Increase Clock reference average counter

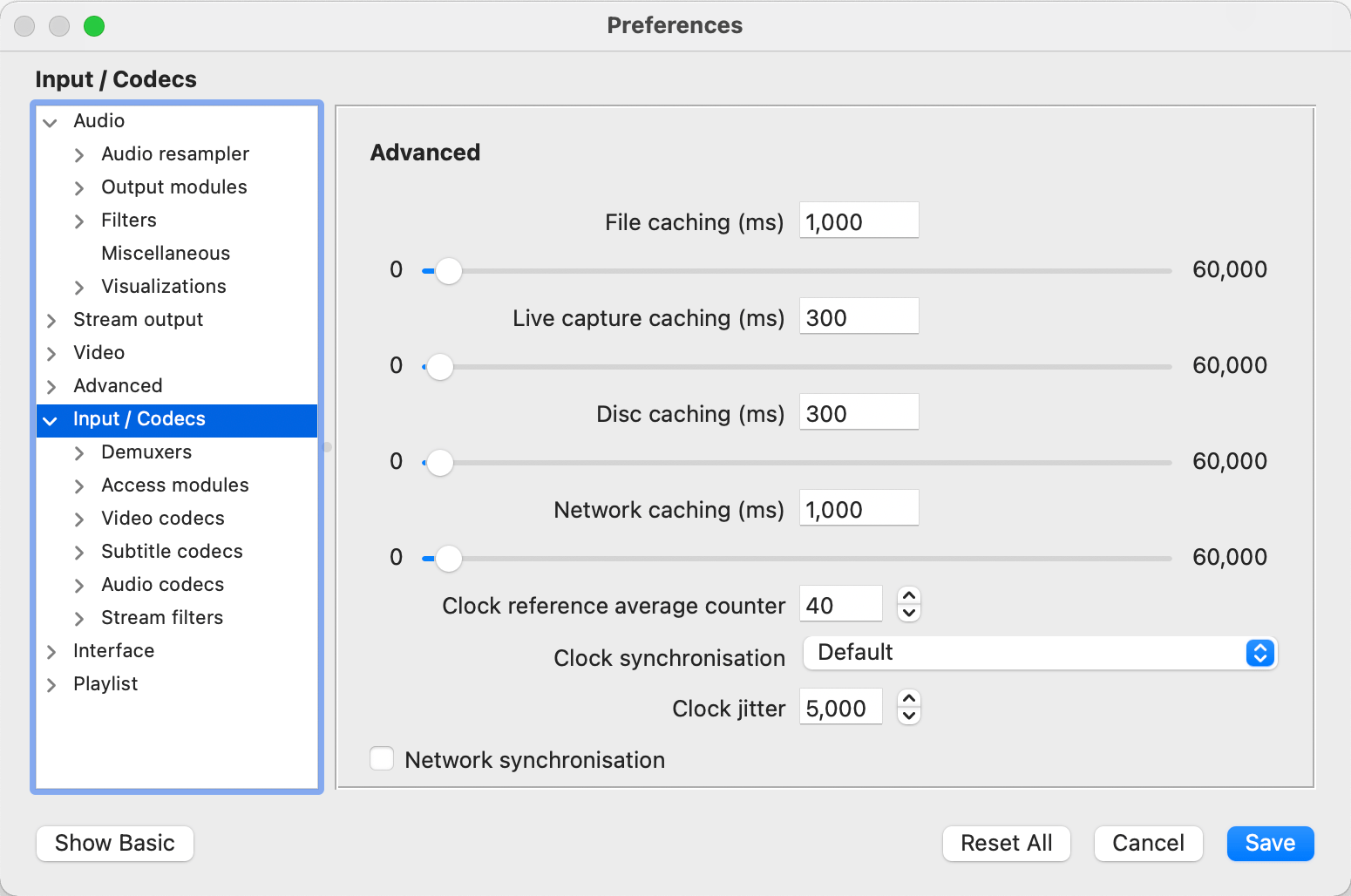pyautogui.click(x=909, y=596)
